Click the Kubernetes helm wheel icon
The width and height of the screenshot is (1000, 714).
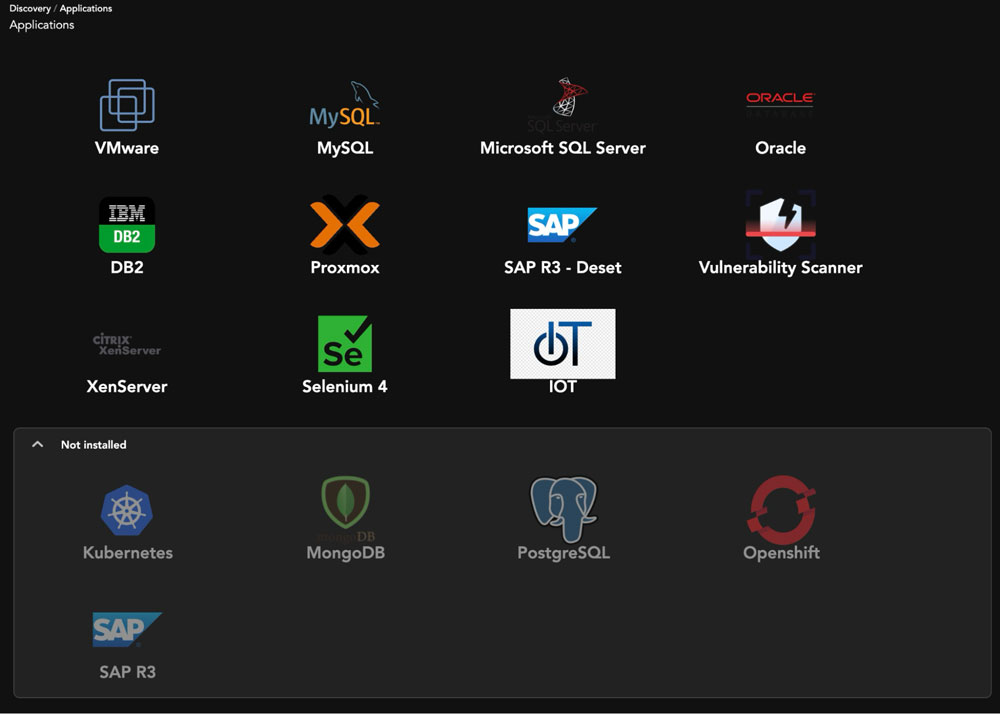click(x=127, y=510)
